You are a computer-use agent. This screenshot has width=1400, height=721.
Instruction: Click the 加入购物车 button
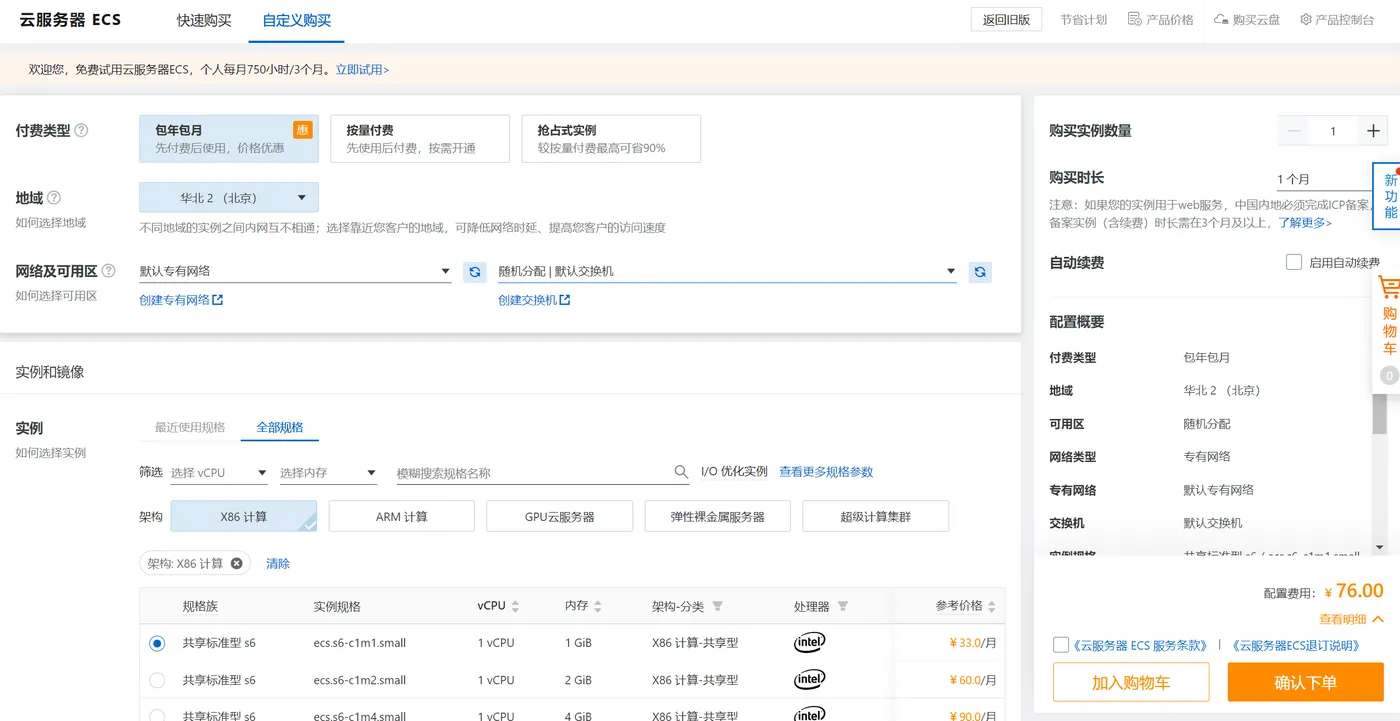1131,682
